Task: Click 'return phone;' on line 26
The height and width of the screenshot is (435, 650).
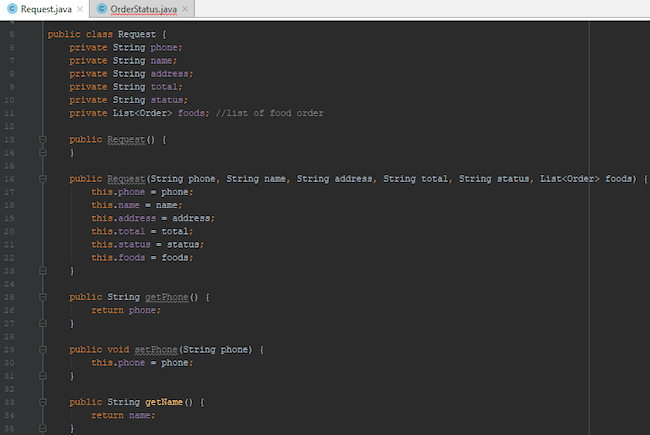Action: pyautogui.click(x=126, y=310)
